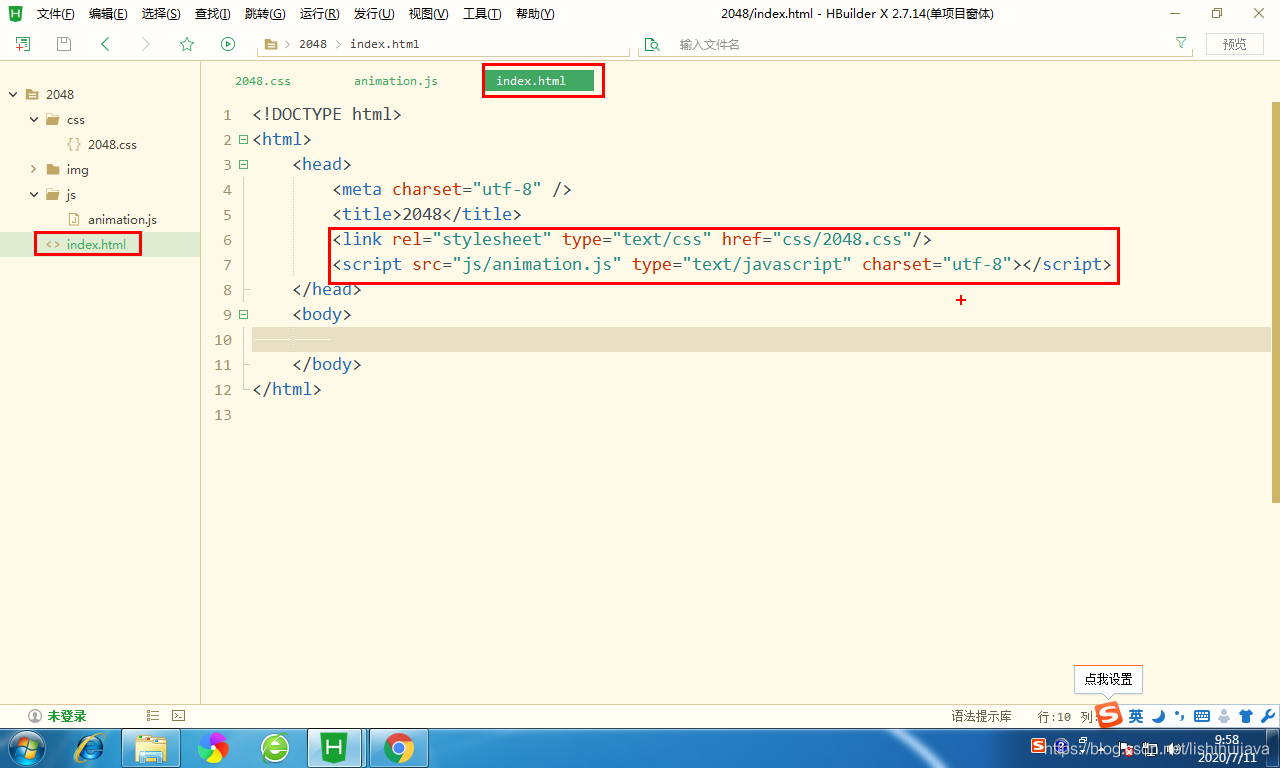The height and width of the screenshot is (768, 1280).
Task: Fold the head tag on line 3
Action: (243, 165)
